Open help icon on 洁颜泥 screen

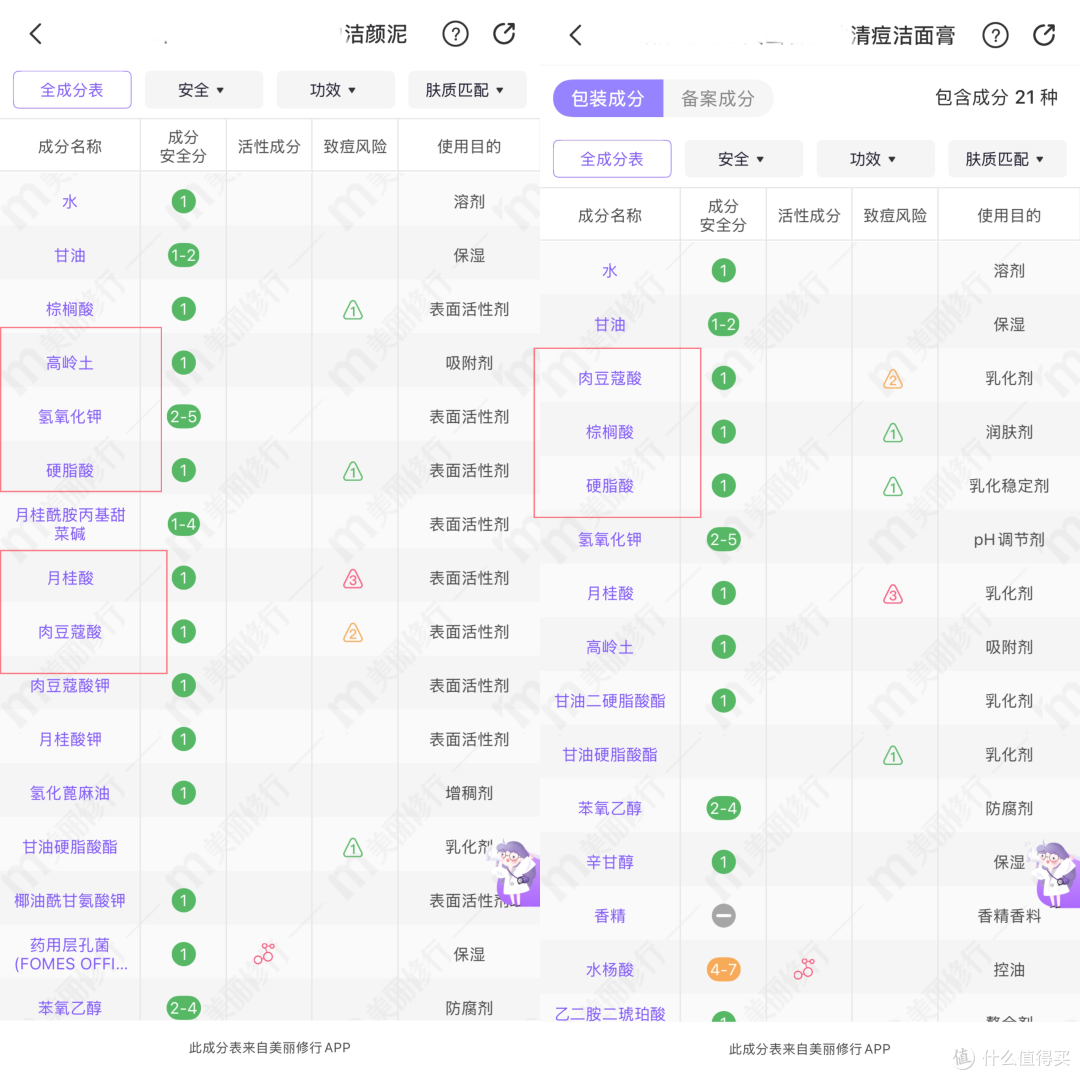(455, 33)
